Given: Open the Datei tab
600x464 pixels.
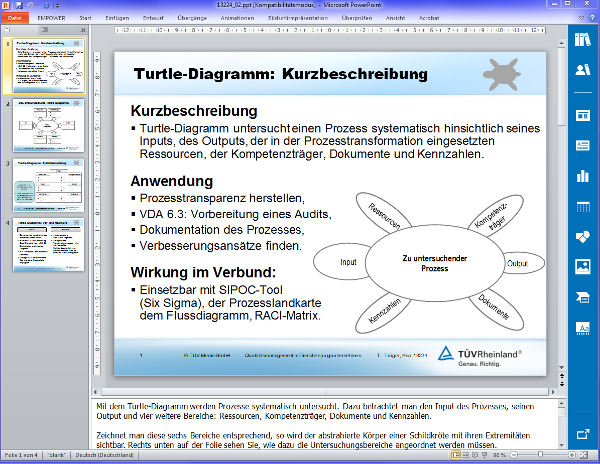Looking at the screenshot, I should pos(14,17).
